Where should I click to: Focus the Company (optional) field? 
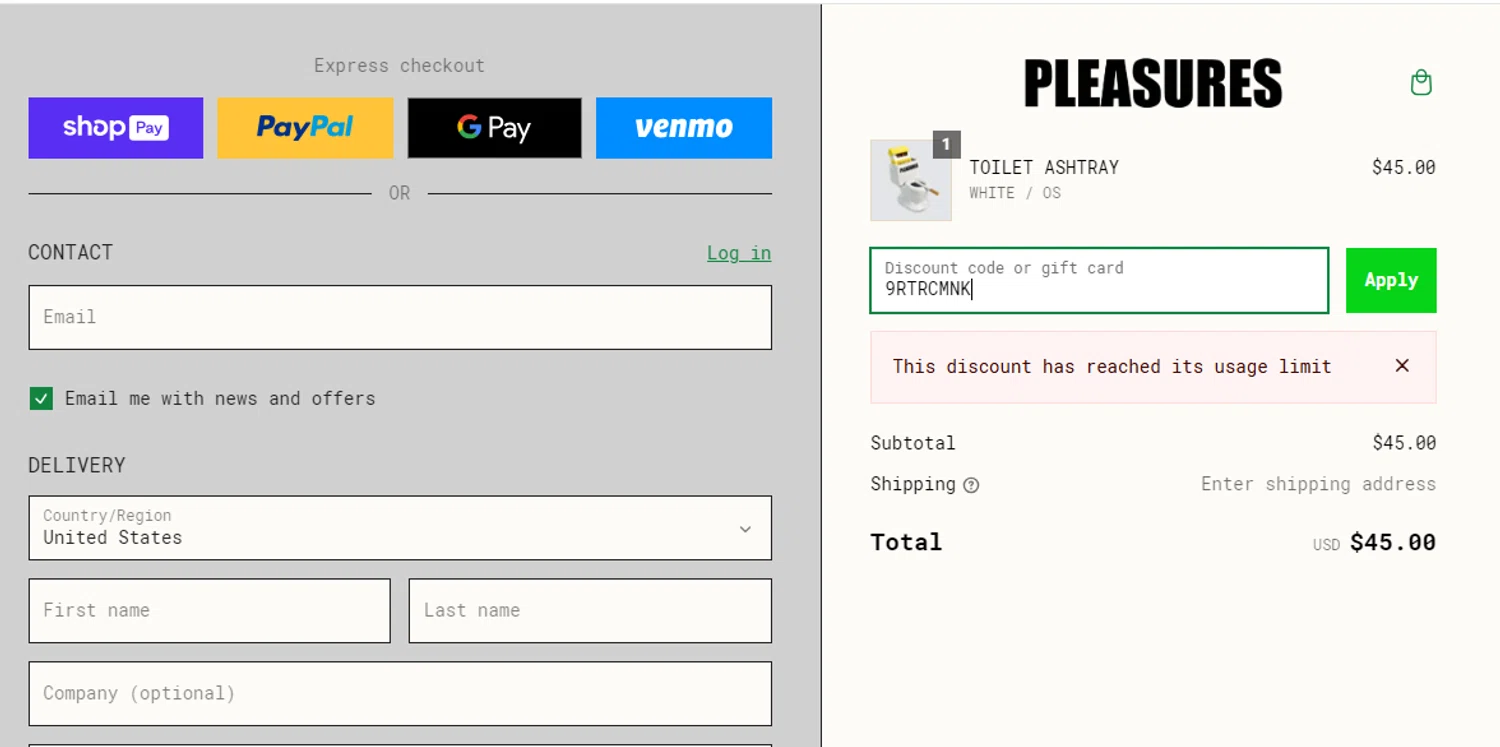(400, 693)
